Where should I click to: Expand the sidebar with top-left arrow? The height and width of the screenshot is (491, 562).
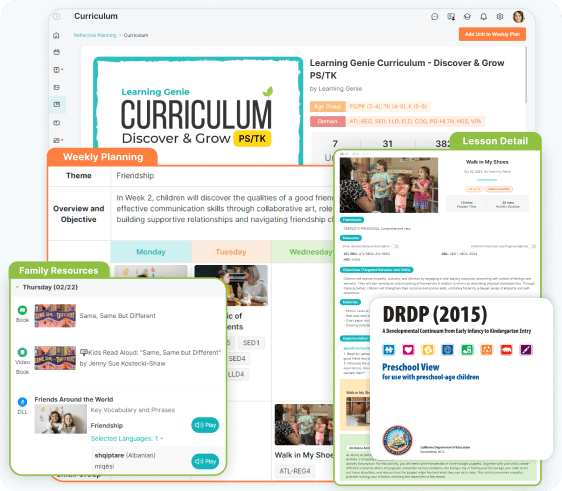(57, 16)
